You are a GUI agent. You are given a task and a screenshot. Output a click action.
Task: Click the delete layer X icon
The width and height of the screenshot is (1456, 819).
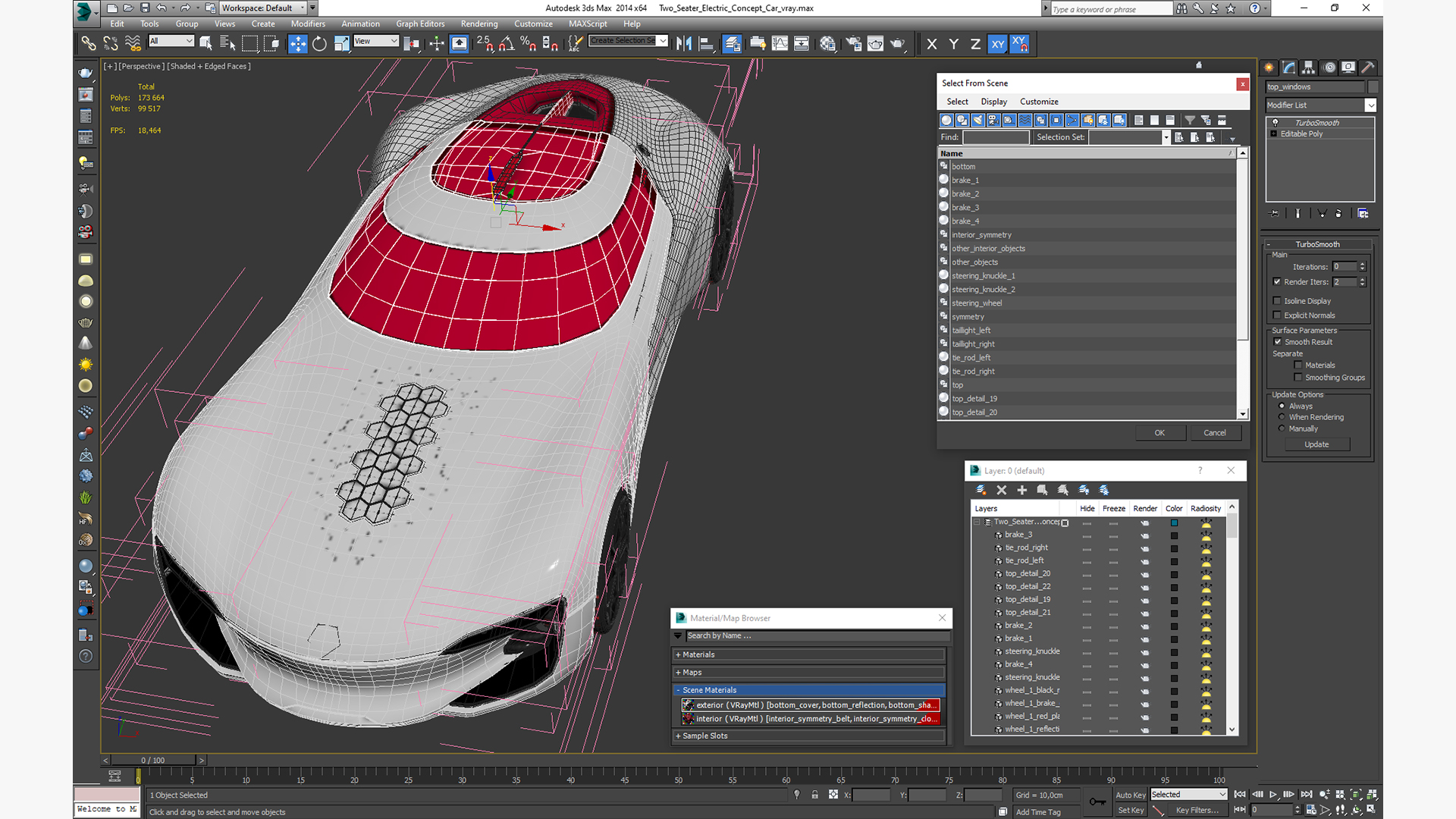(x=1001, y=490)
